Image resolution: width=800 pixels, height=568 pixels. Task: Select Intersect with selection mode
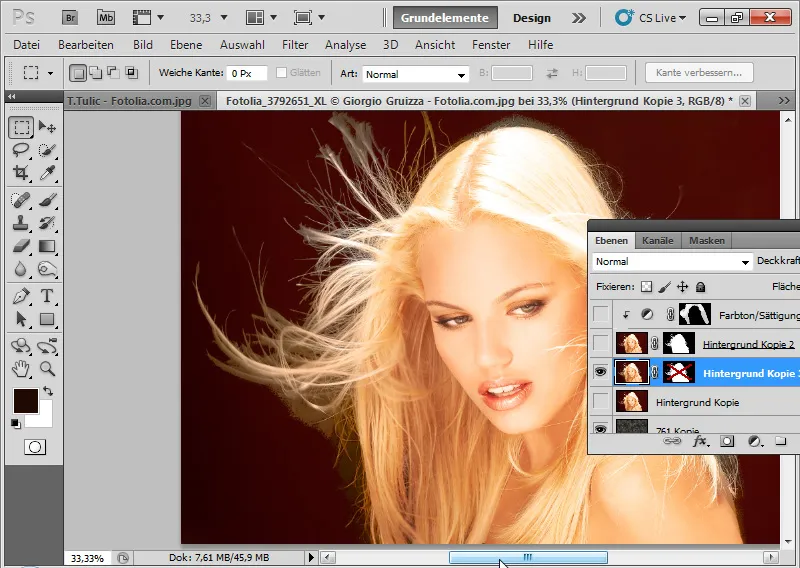pyautogui.click(x=132, y=73)
